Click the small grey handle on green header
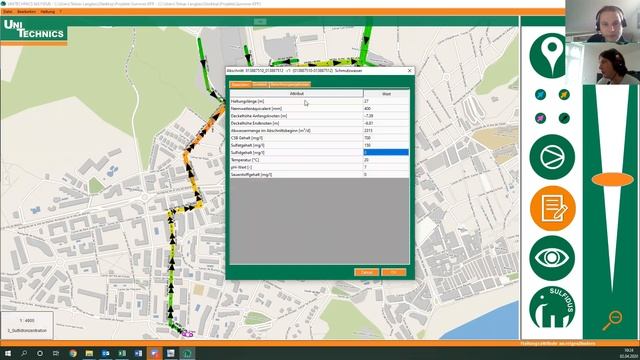This screenshot has width=640, height=360. click(x=260, y=22)
